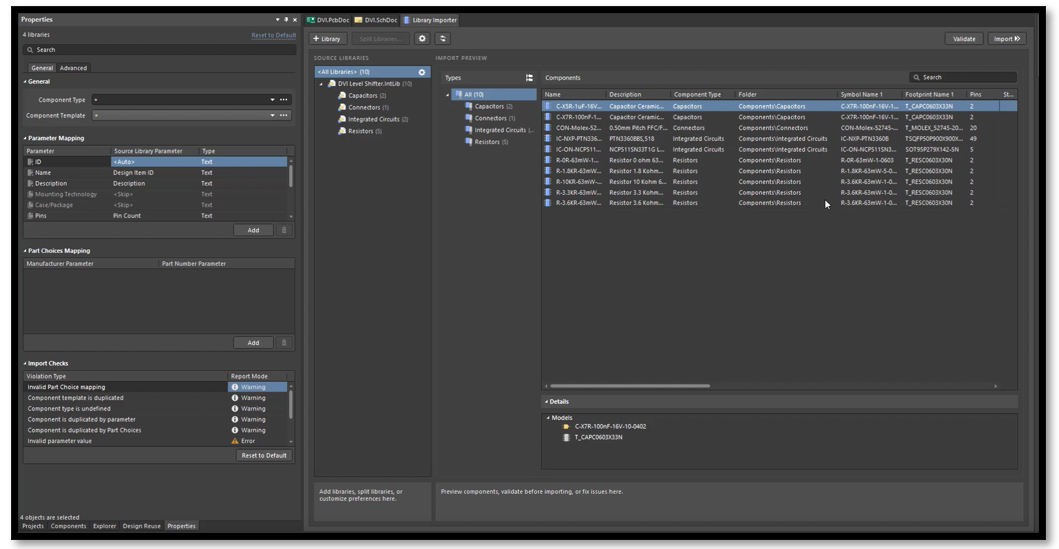
Task: Collapse the DVI Level Shifter.IntLib tree node
Action: click(322, 84)
